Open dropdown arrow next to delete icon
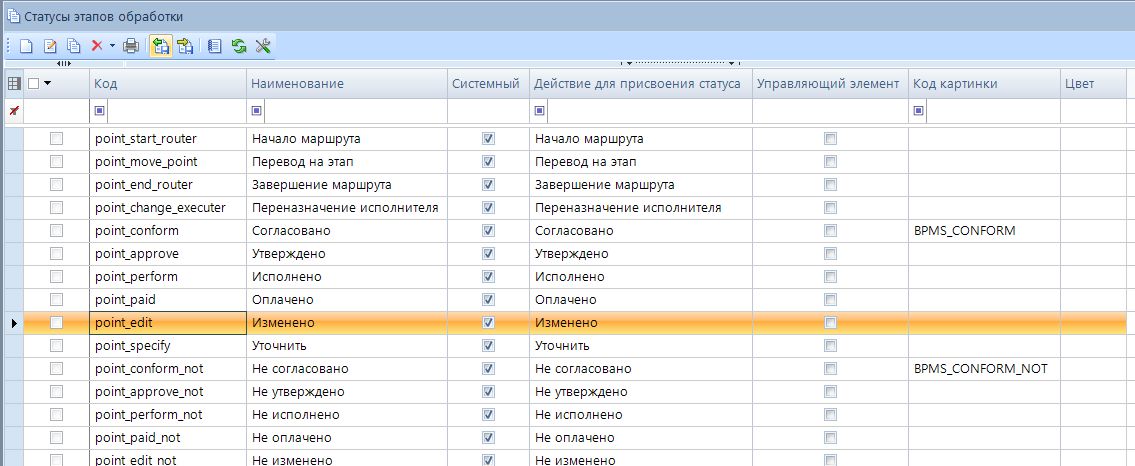Screen dimensions: 1135x466 coord(112,46)
